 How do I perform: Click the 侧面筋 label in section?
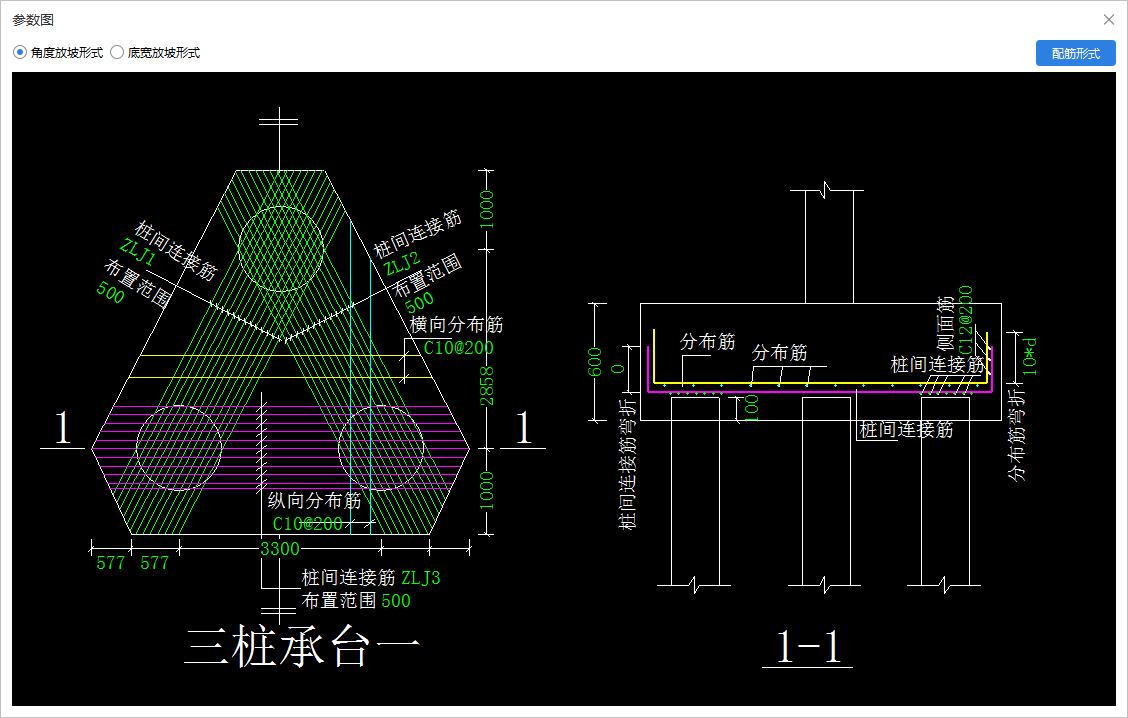[x=945, y=323]
